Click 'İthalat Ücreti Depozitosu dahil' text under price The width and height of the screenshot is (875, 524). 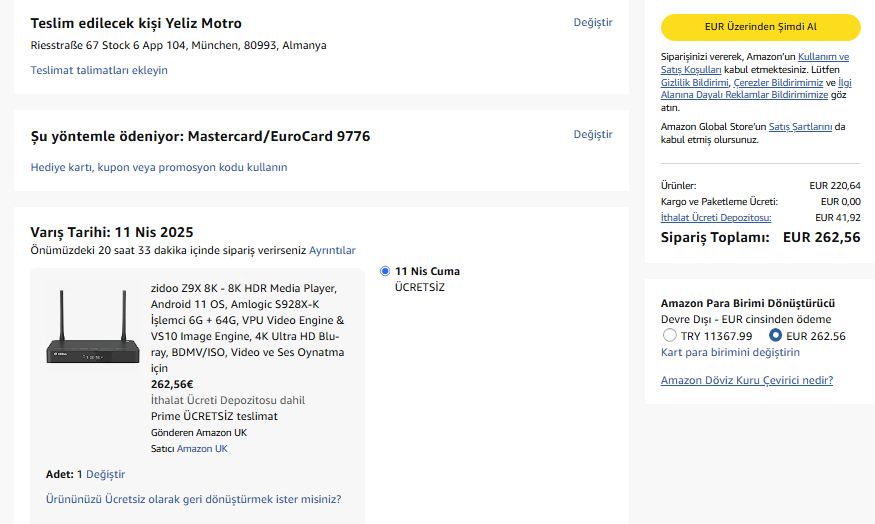[228, 401]
